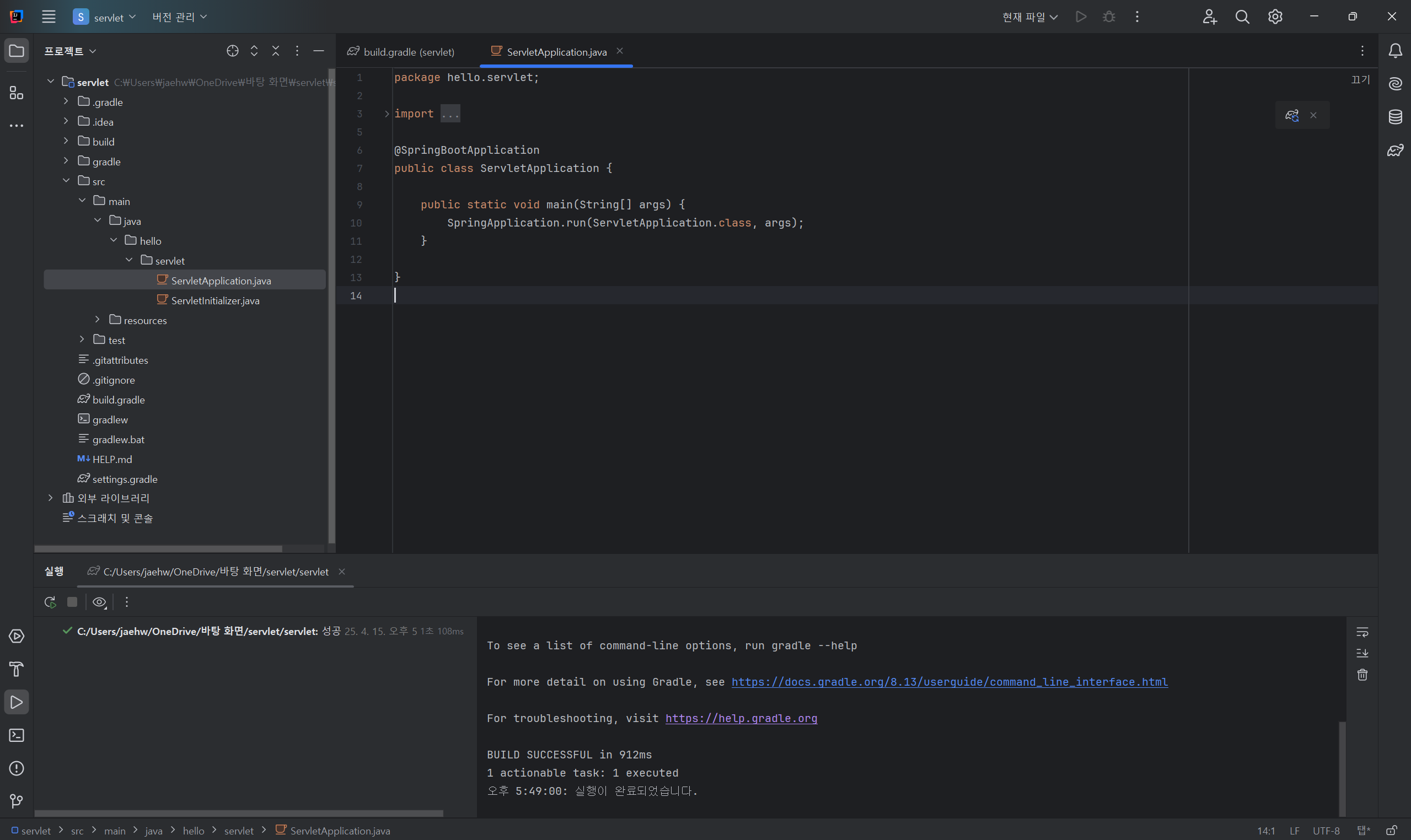This screenshot has width=1411, height=840.
Task: Toggle soft-wrap in the run console
Action: tap(1362, 632)
